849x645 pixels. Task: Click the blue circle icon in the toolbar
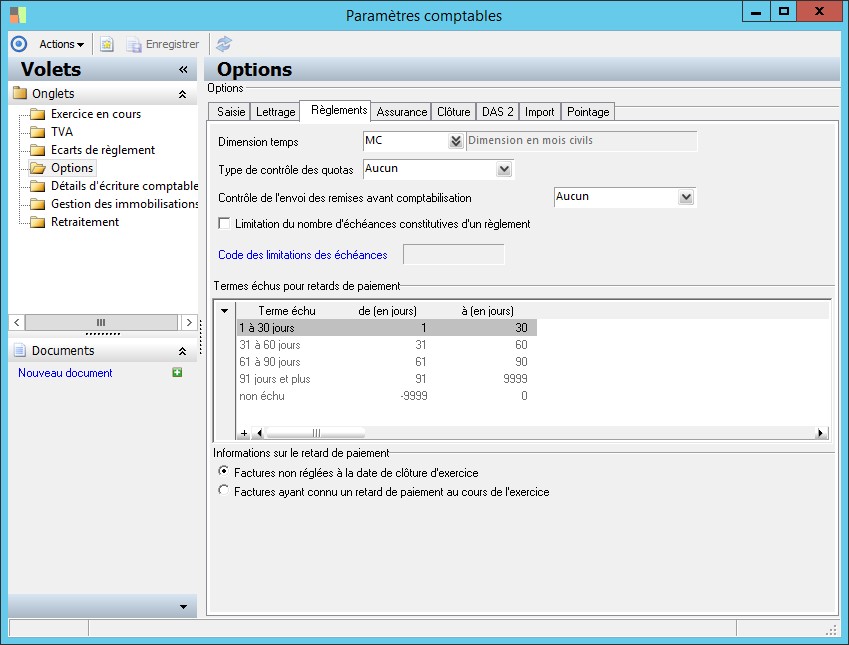18,44
